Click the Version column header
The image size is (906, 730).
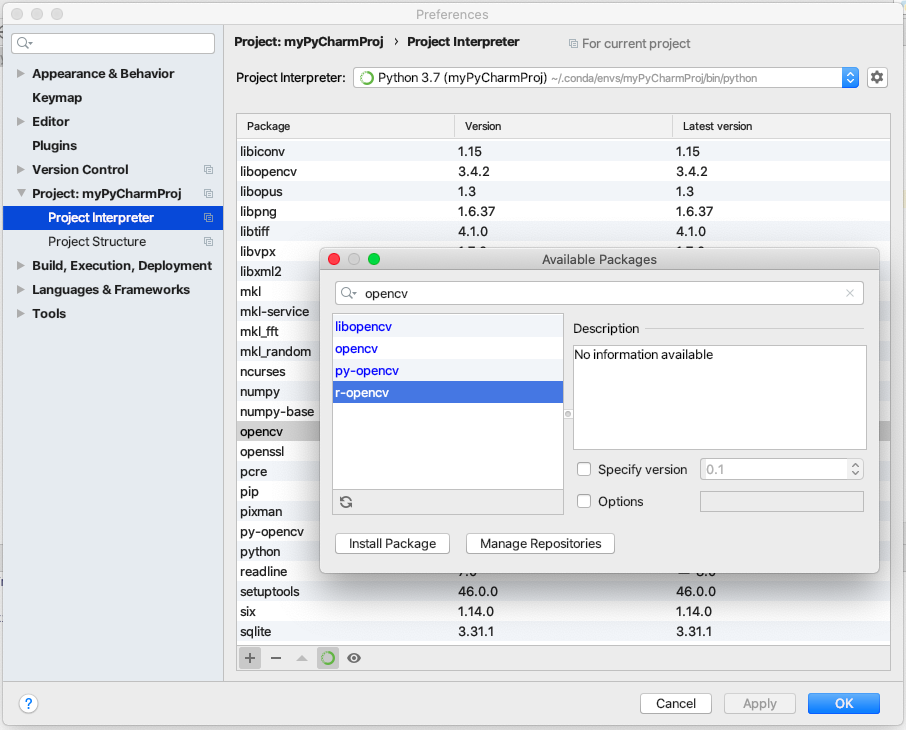[563, 126]
